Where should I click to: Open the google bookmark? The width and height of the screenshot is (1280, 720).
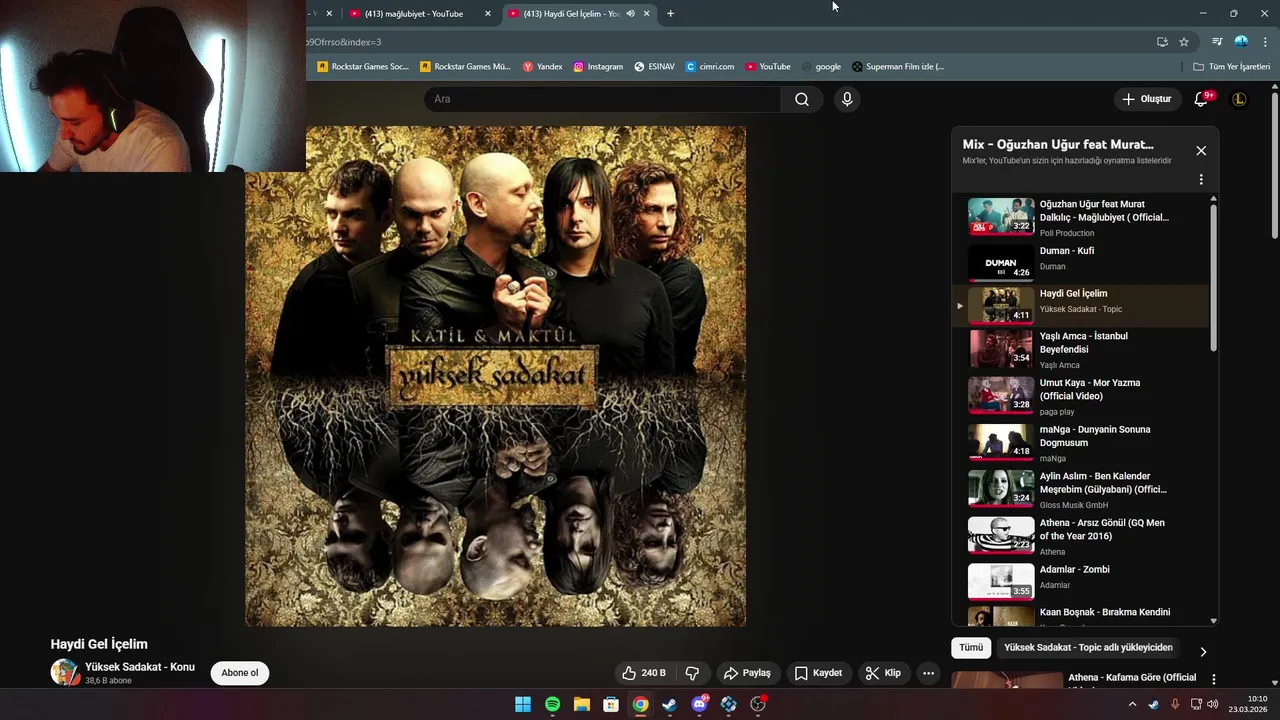pyautogui.click(x=821, y=67)
